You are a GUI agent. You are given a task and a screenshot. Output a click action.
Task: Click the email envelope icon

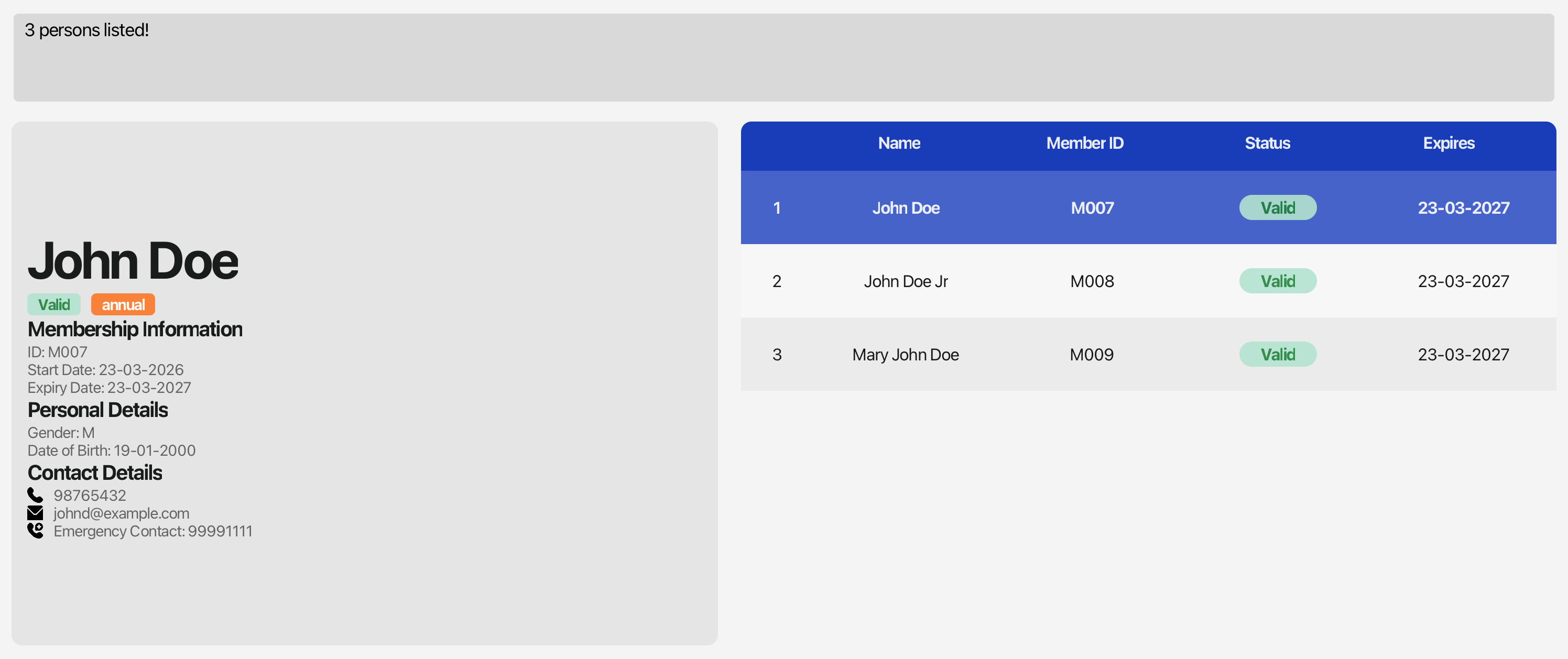click(35, 513)
